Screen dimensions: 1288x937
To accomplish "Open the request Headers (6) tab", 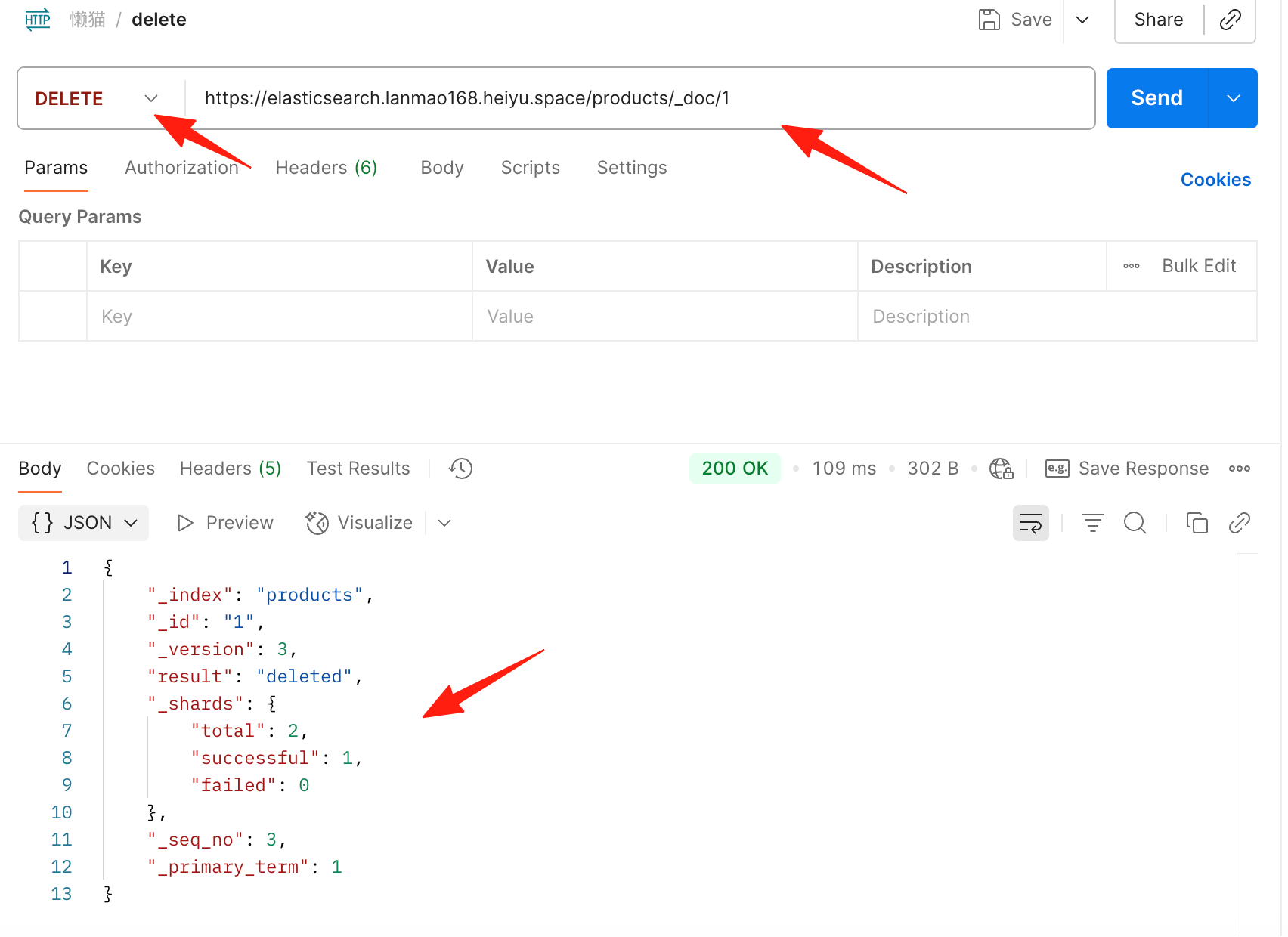I will 326,168.
